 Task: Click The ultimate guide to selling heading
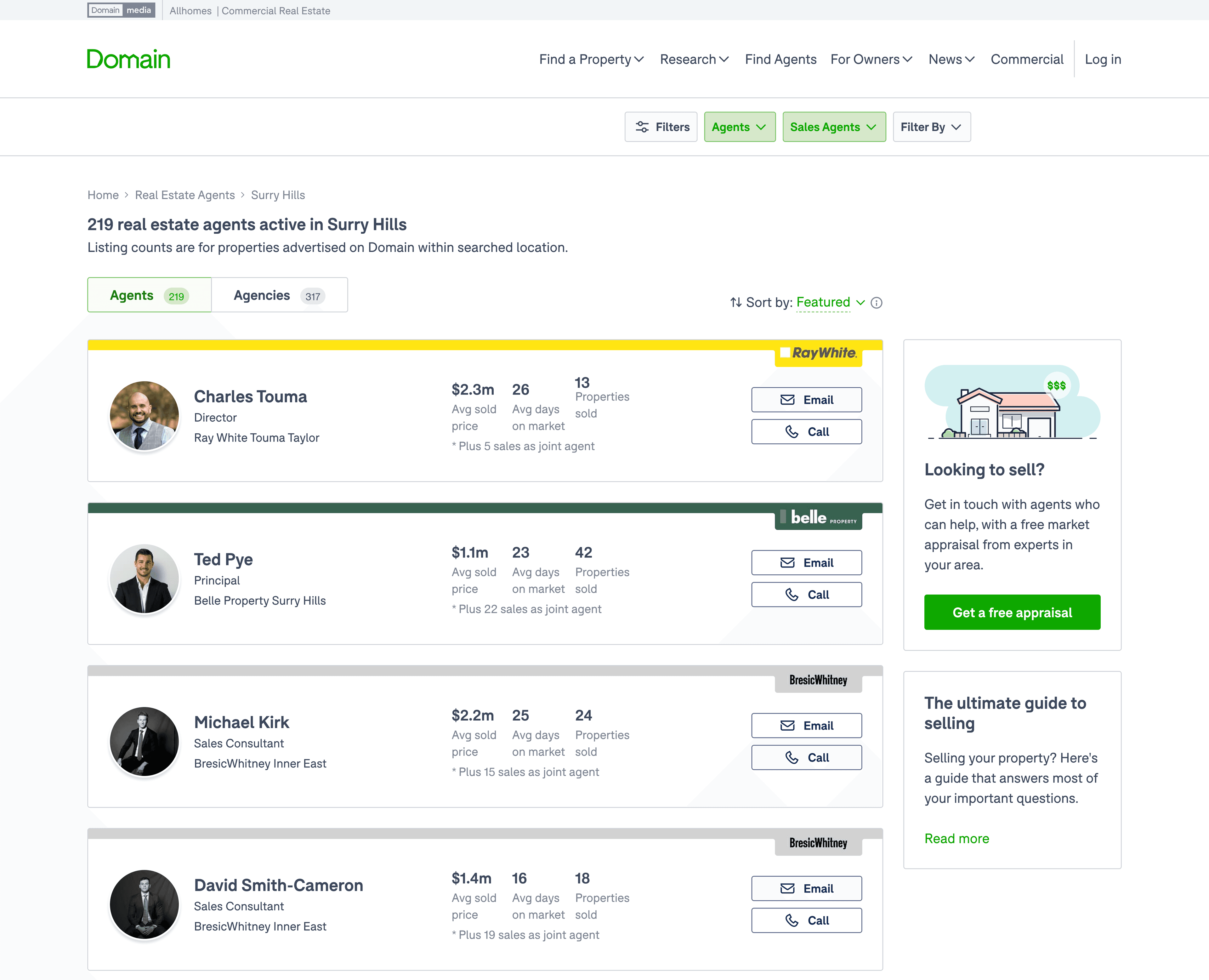tap(1005, 713)
